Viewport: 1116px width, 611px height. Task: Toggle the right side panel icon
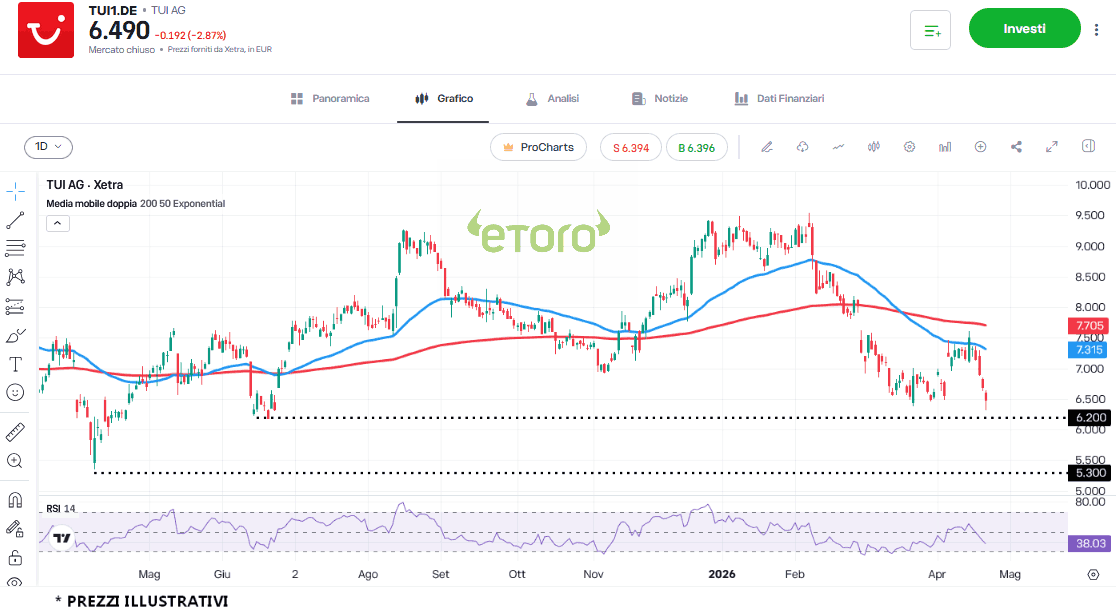tap(1088, 147)
